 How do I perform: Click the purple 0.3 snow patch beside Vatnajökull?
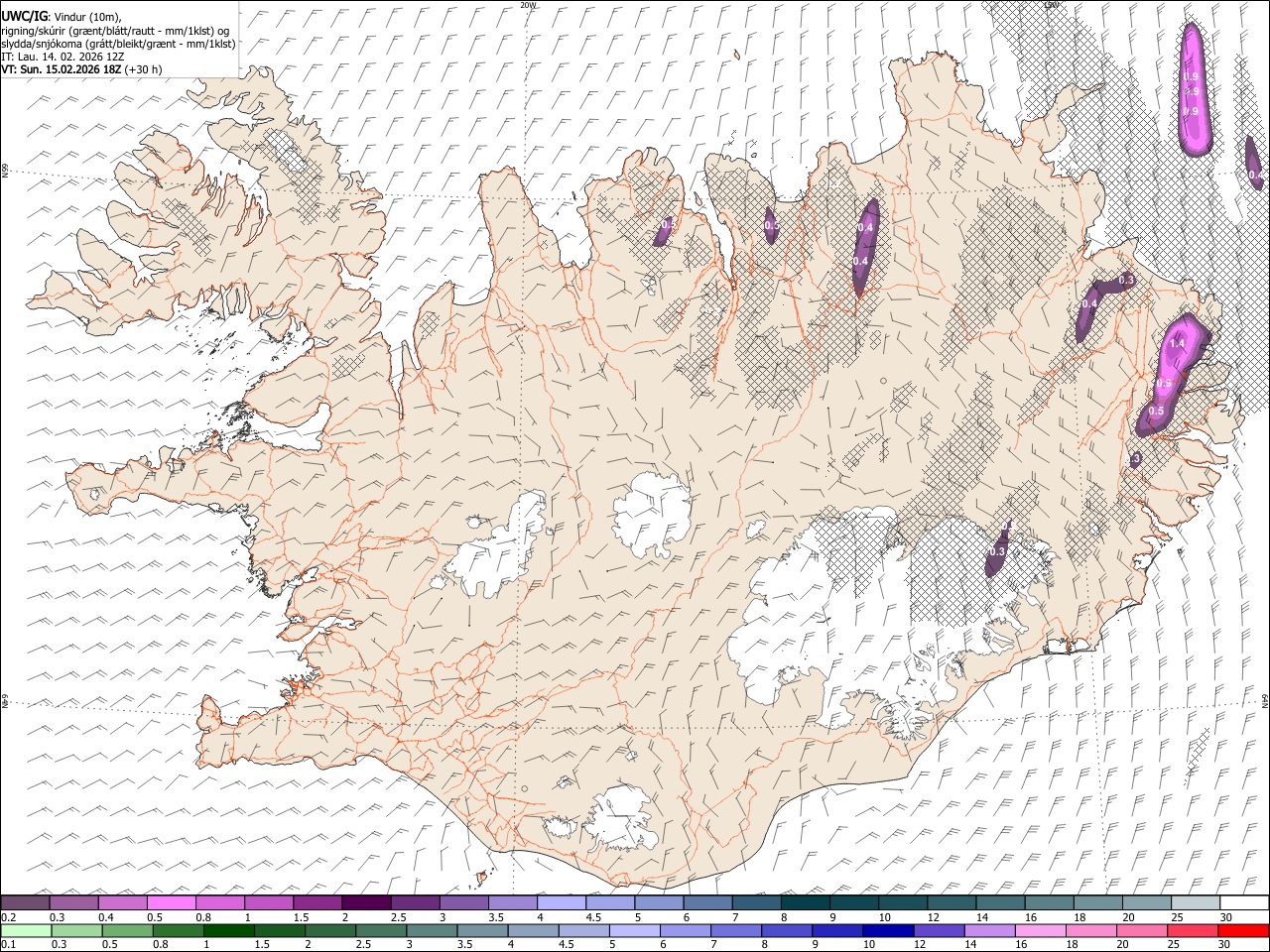(997, 550)
